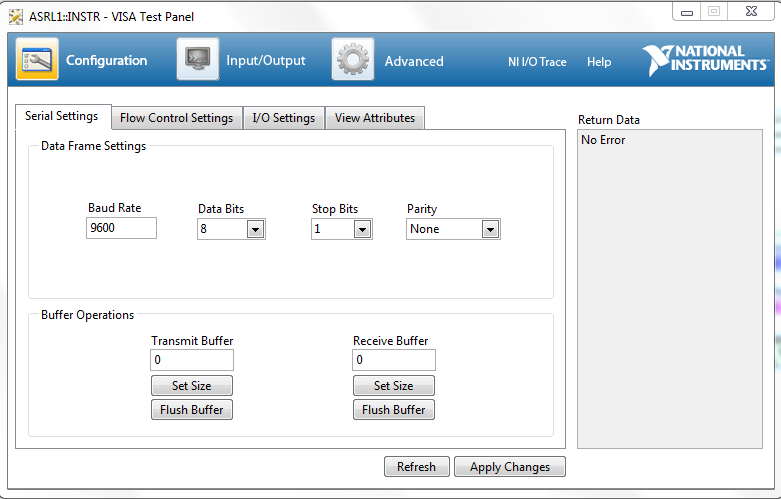Open the Input/Output monitor icon
This screenshot has width=781, height=499.
pyautogui.click(x=198, y=59)
